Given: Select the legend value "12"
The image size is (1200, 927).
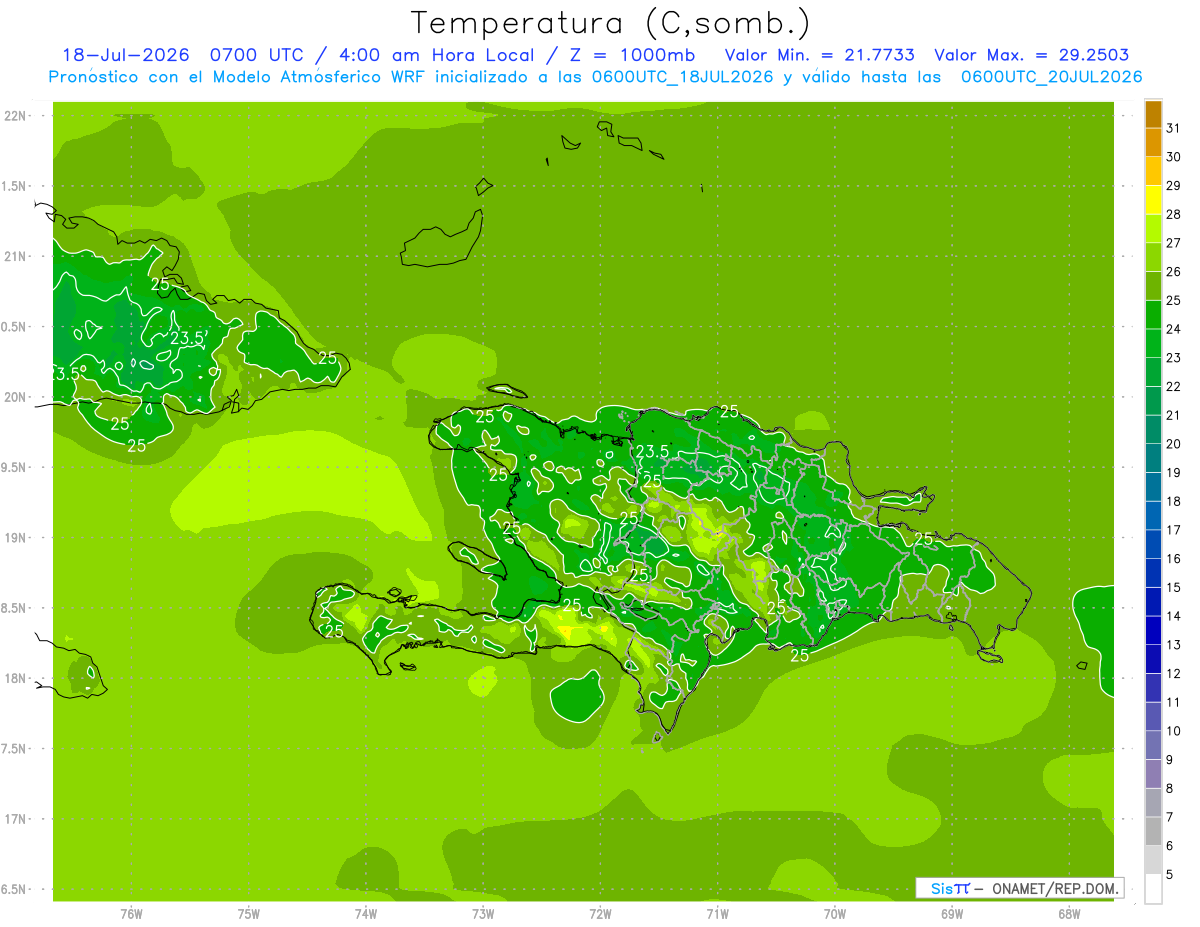Looking at the screenshot, I should [x=1174, y=674].
